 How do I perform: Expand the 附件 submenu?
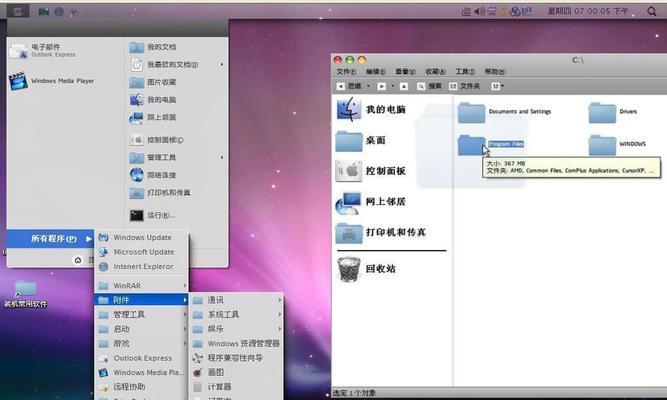pos(141,300)
